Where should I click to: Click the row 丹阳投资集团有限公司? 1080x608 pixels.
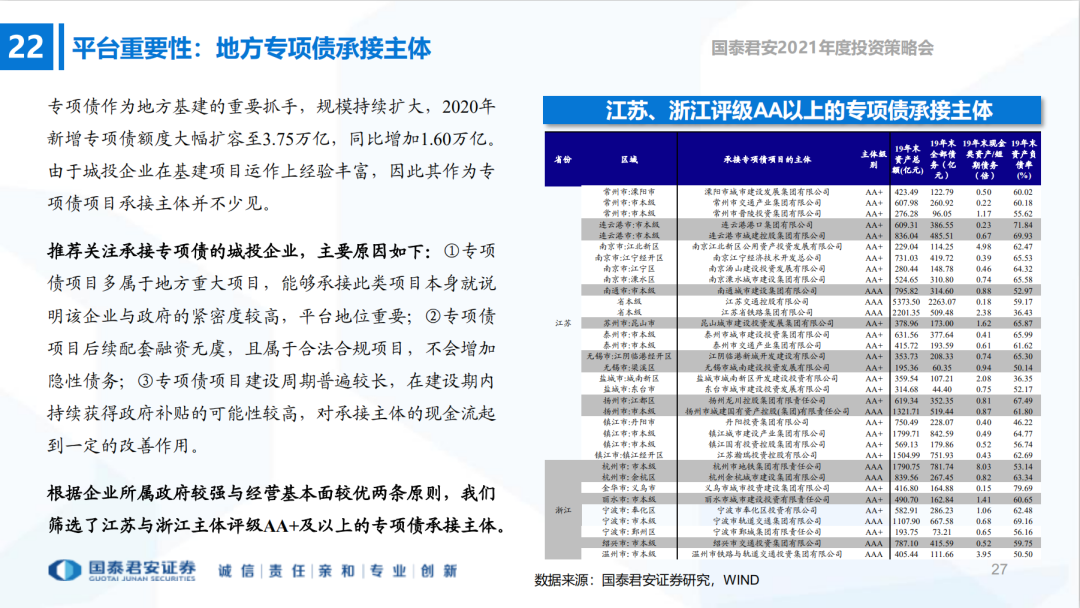coord(811,422)
